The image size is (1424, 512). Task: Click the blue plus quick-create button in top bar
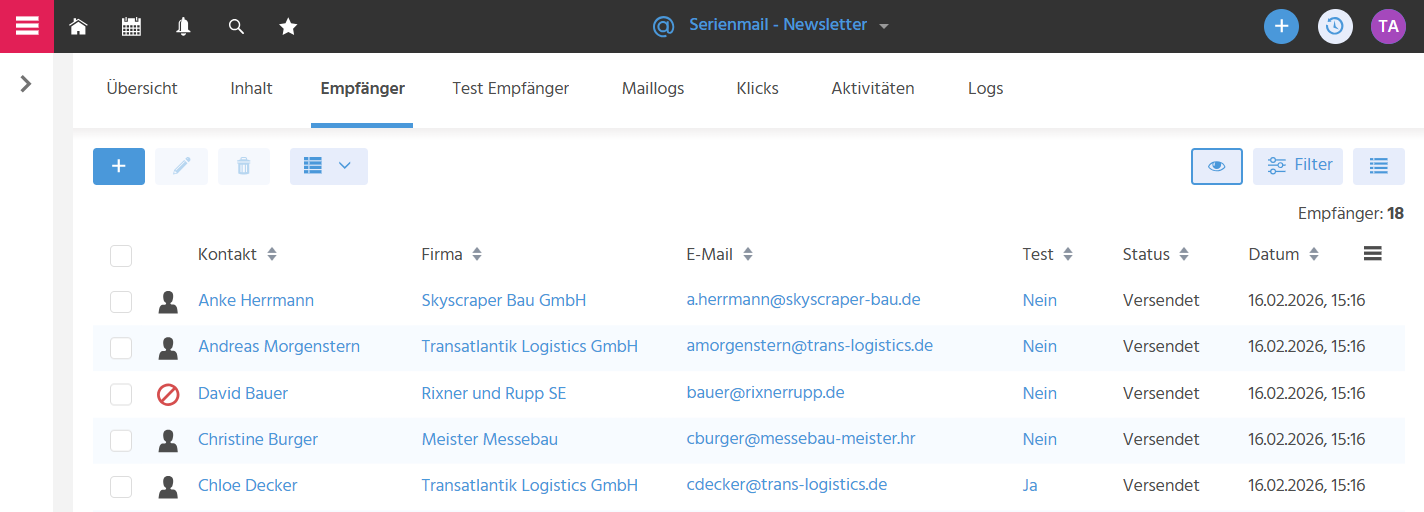click(x=1281, y=26)
